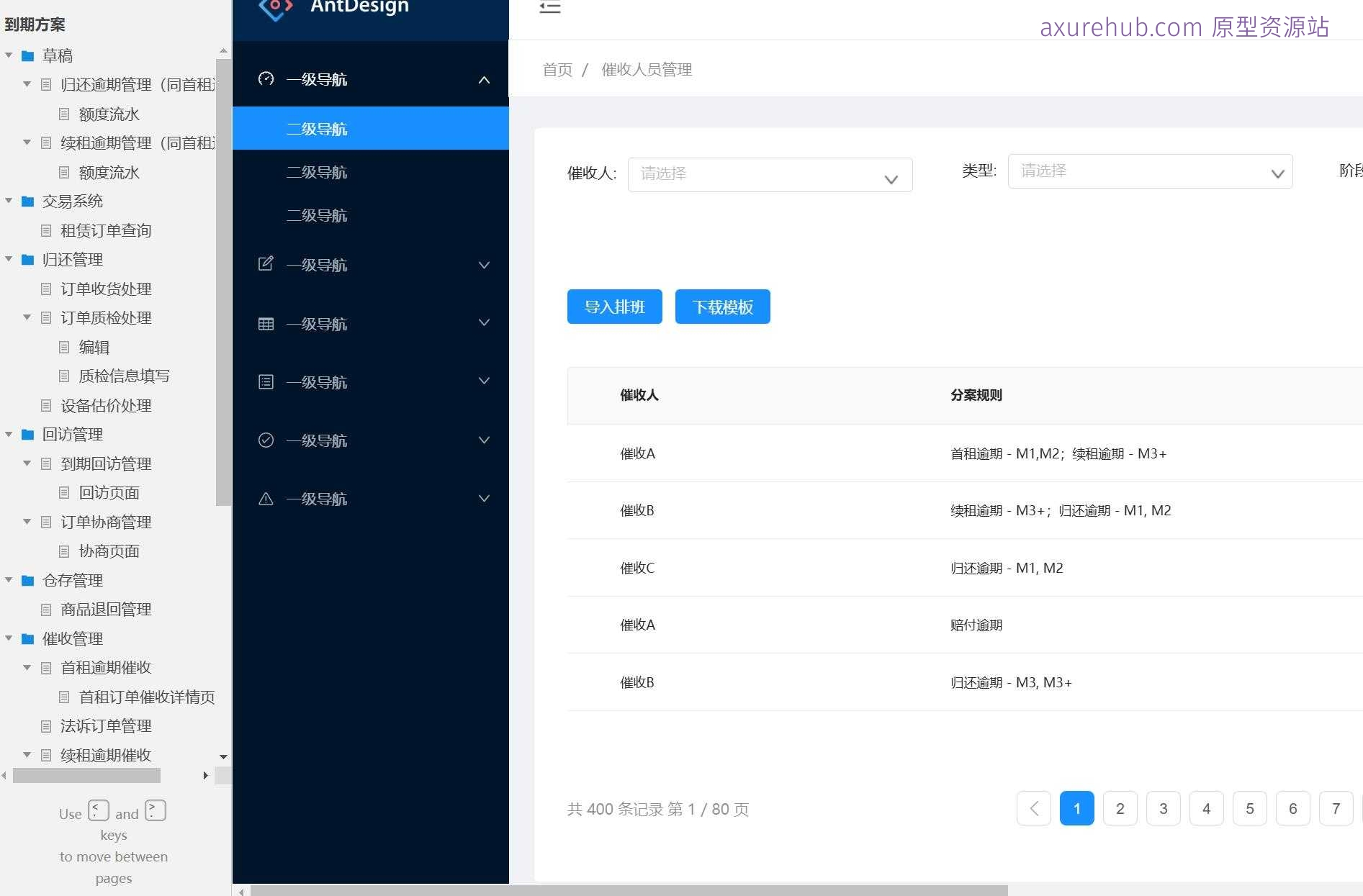
Task: Click the warning triangle icon nav item
Action: [x=266, y=498]
